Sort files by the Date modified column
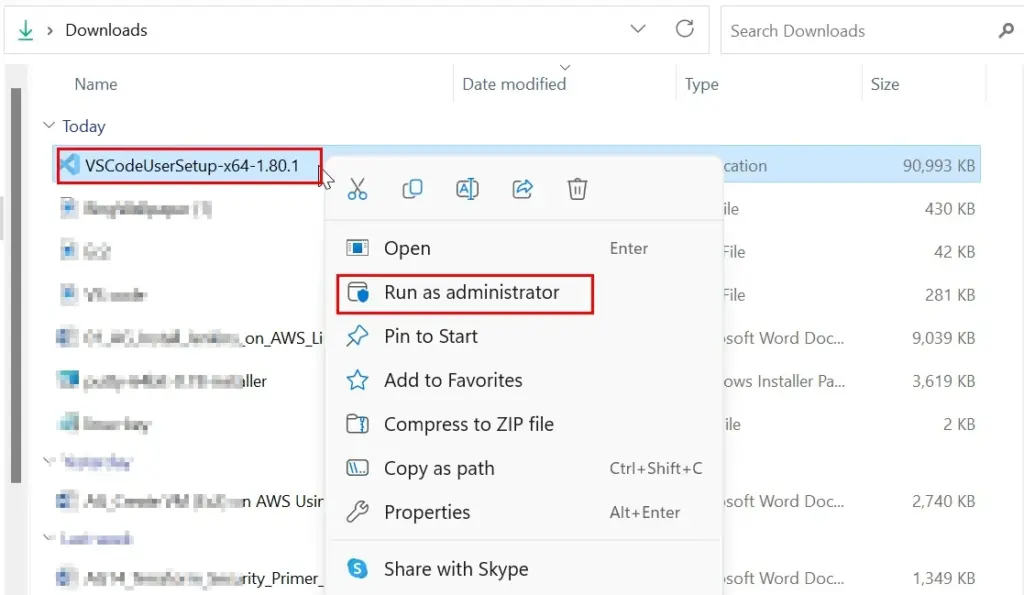1024x595 pixels. pyautogui.click(x=515, y=84)
